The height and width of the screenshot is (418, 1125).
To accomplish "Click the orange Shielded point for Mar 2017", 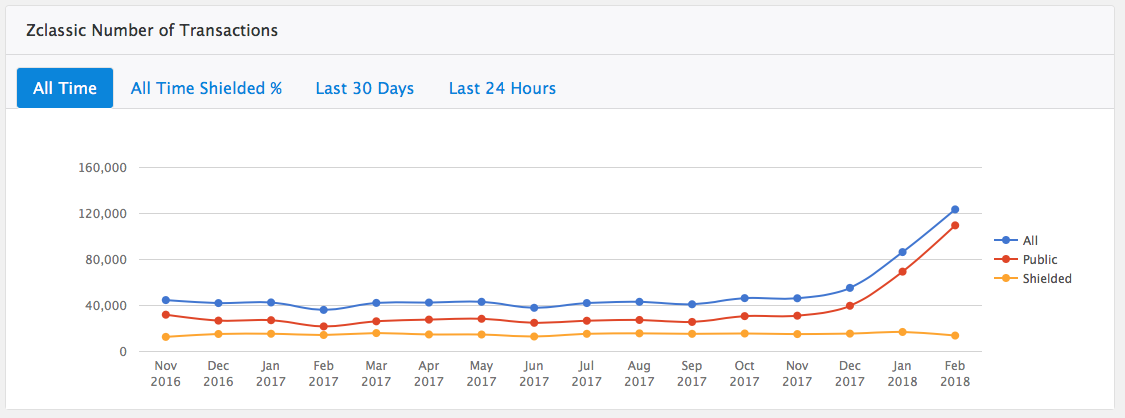I will click(x=376, y=333).
